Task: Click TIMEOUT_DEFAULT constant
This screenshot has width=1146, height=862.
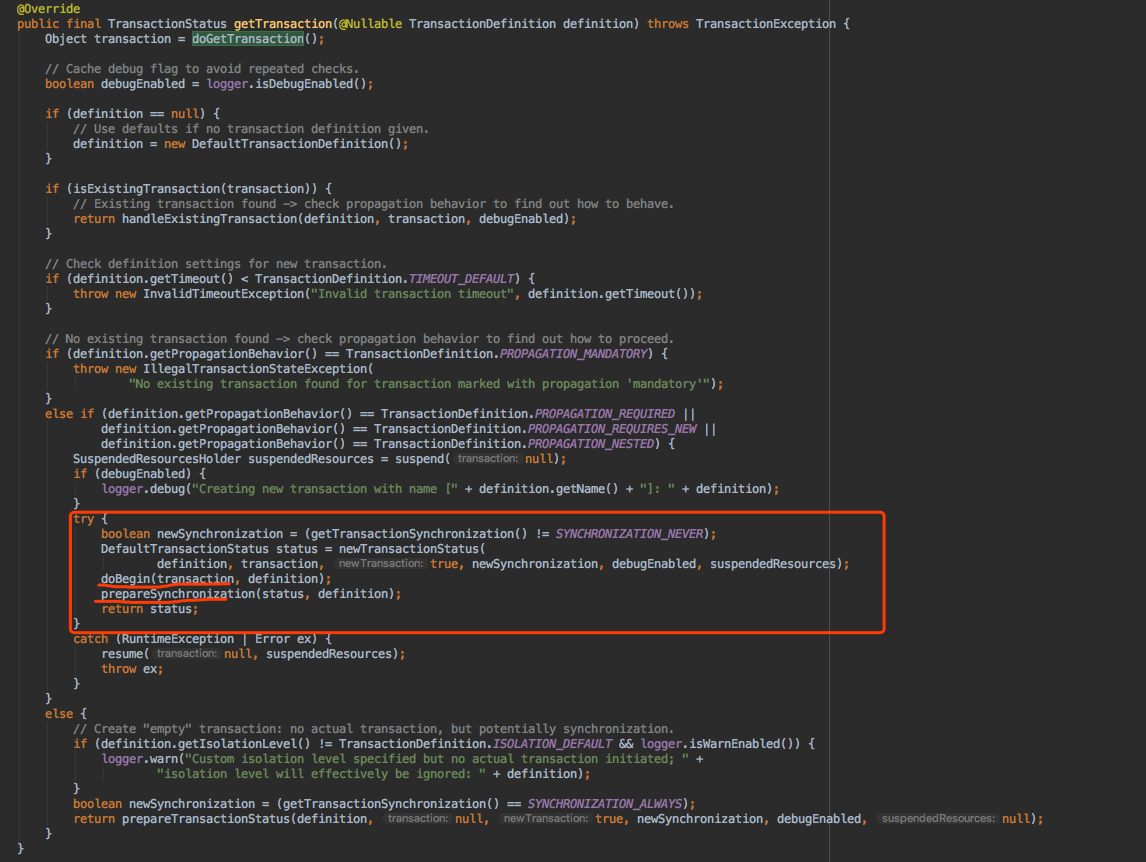Action: (x=462, y=279)
